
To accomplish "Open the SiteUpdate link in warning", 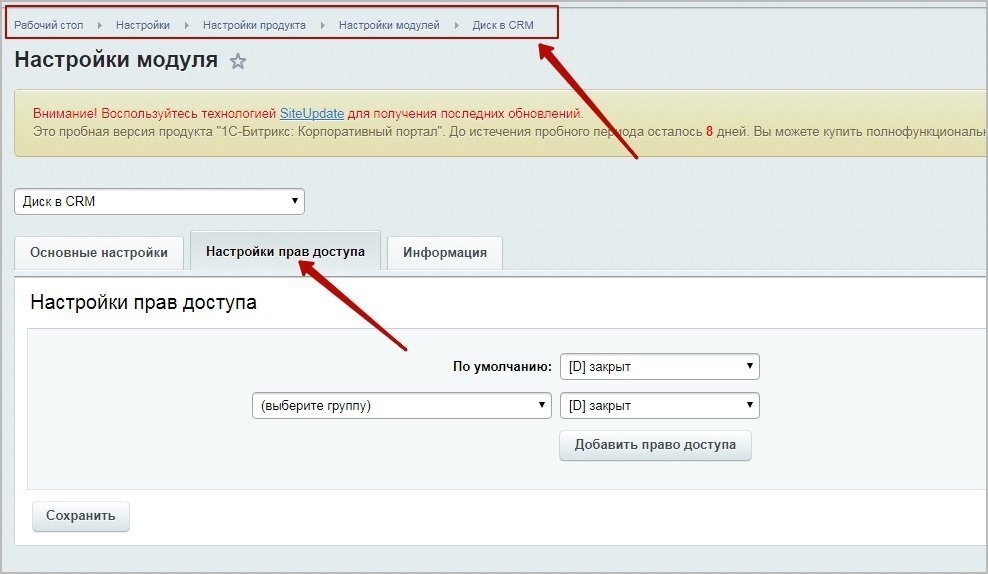I will click(312, 113).
